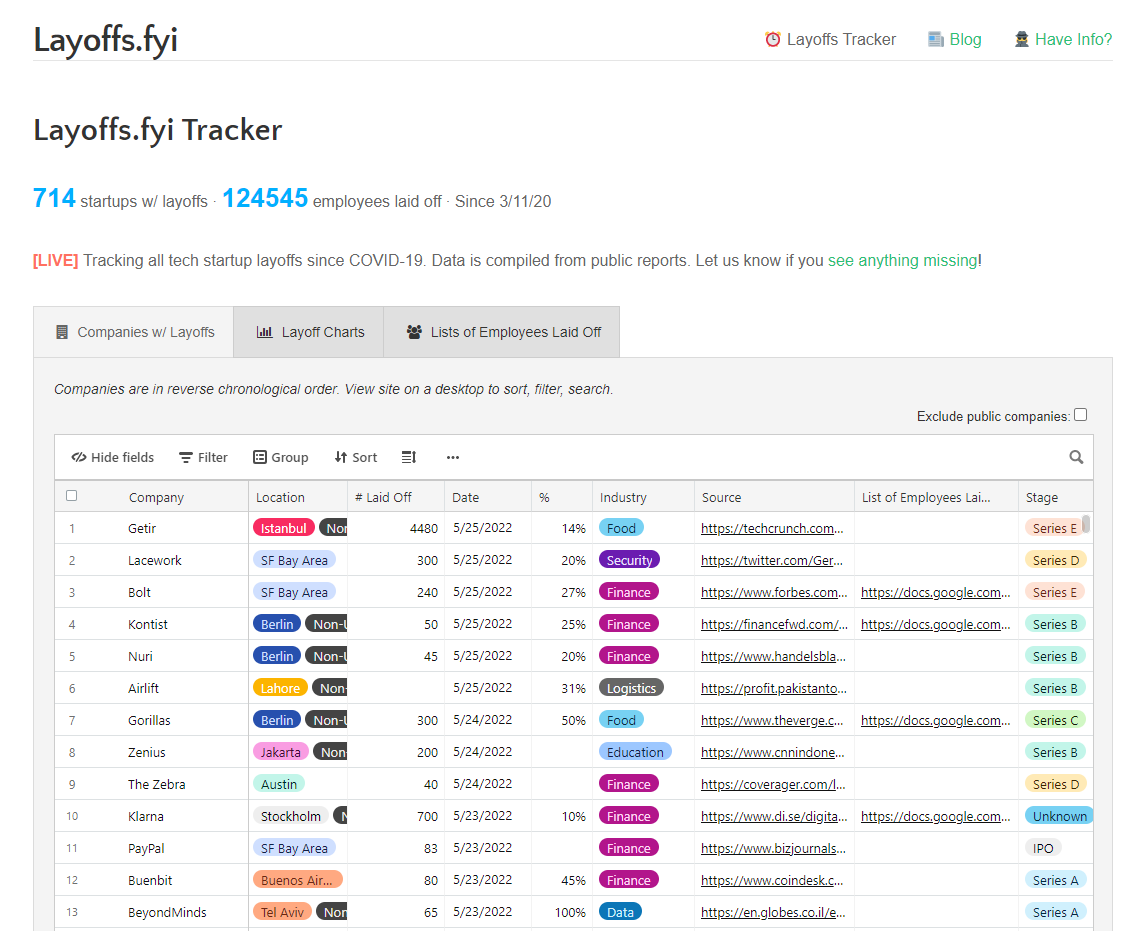1144x931 pixels.
Task: Click the Lahore location tag for Airlift
Action: tap(280, 688)
